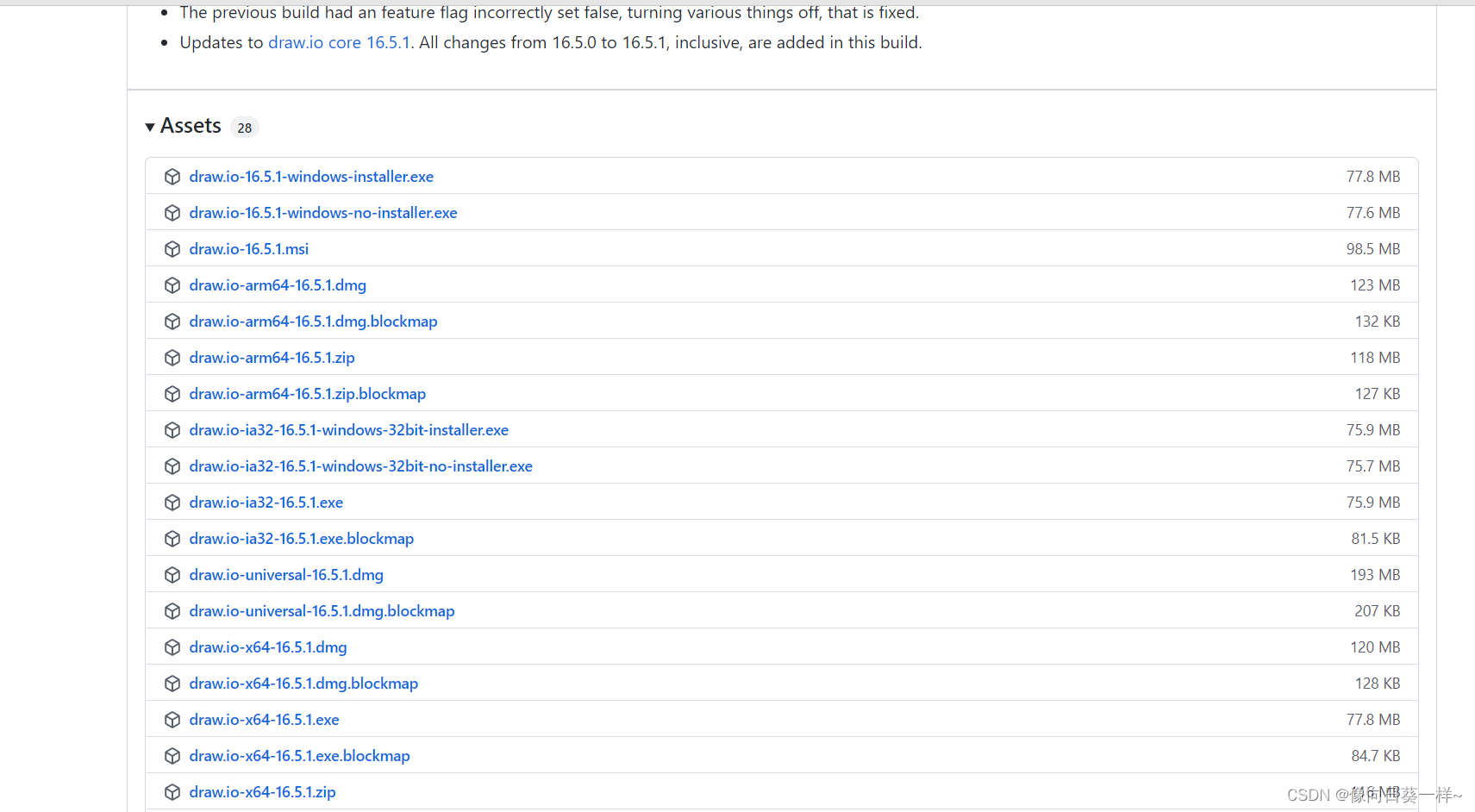Download draw.io-ia32-16.5.1-windows-32bit-installer.exe
This screenshot has width=1475, height=812.
coord(349,430)
